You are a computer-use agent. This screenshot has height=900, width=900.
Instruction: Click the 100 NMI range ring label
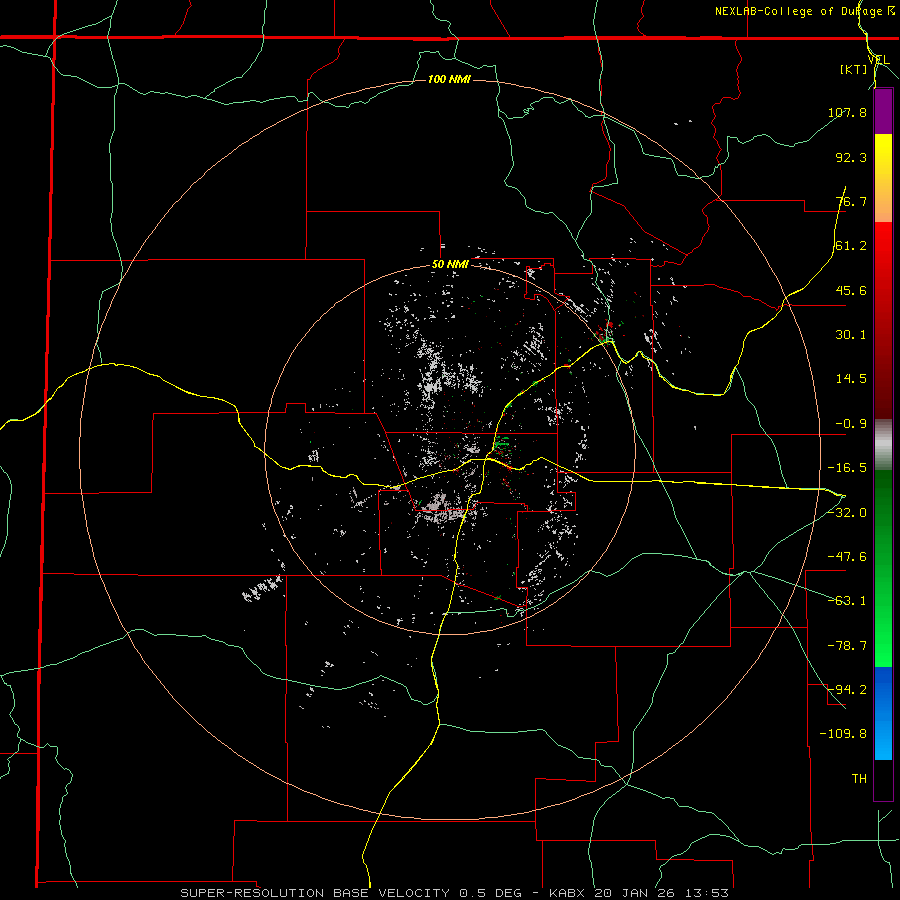coord(449,79)
